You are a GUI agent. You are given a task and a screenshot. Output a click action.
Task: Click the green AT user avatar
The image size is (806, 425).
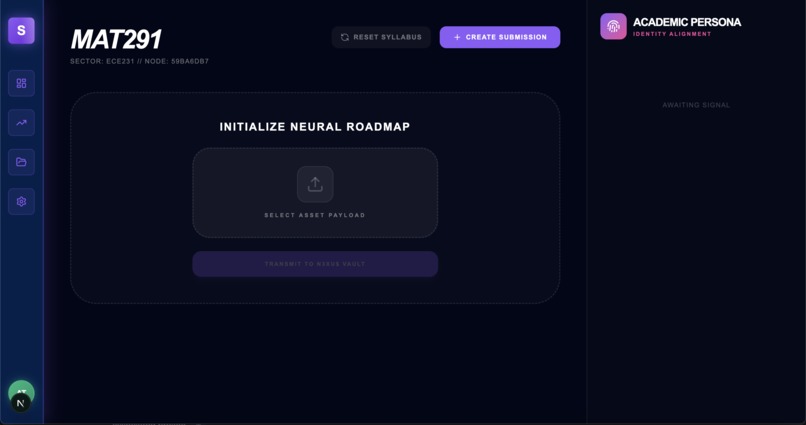tap(21, 389)
